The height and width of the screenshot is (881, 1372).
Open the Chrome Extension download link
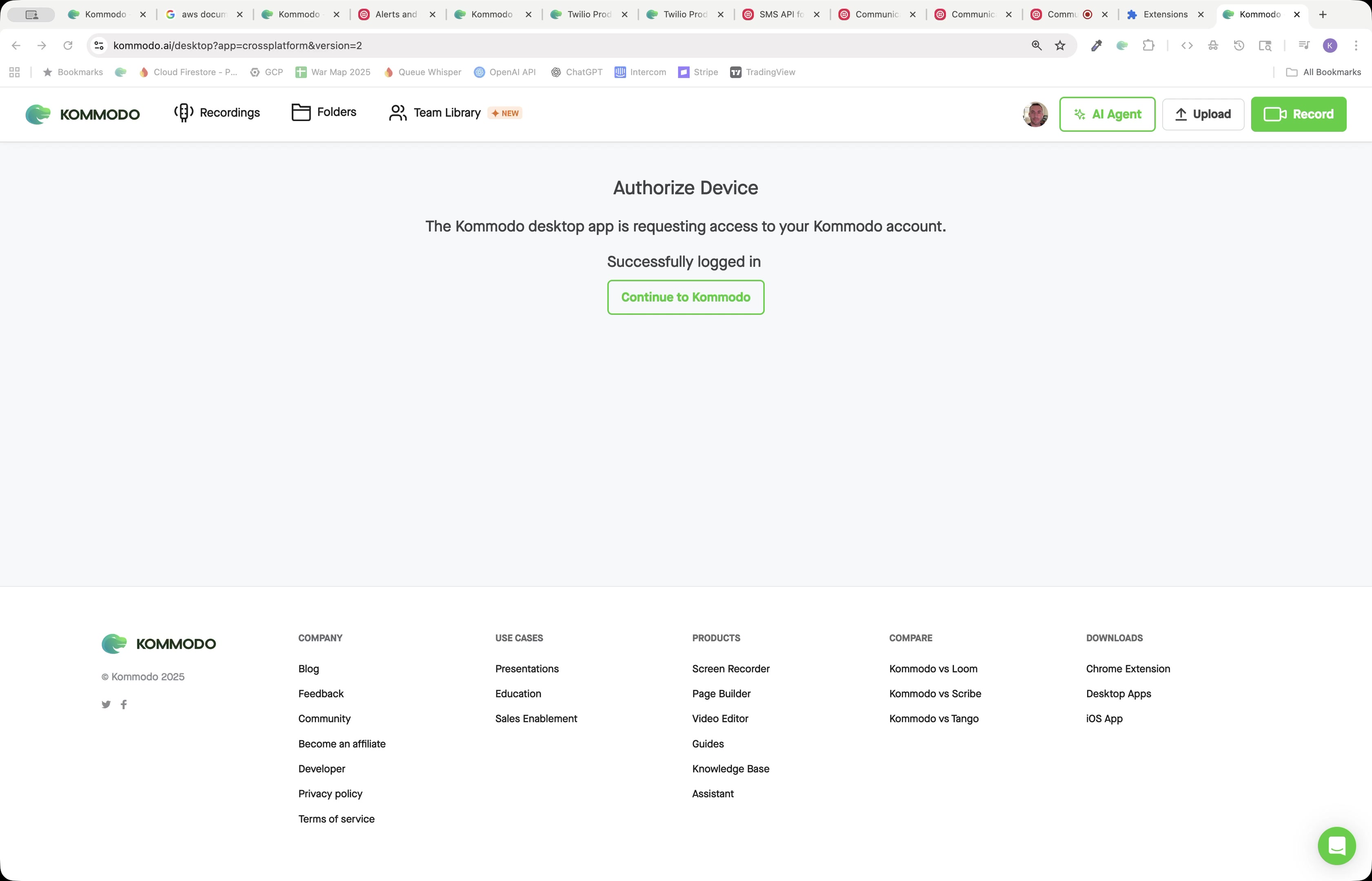1128,669
